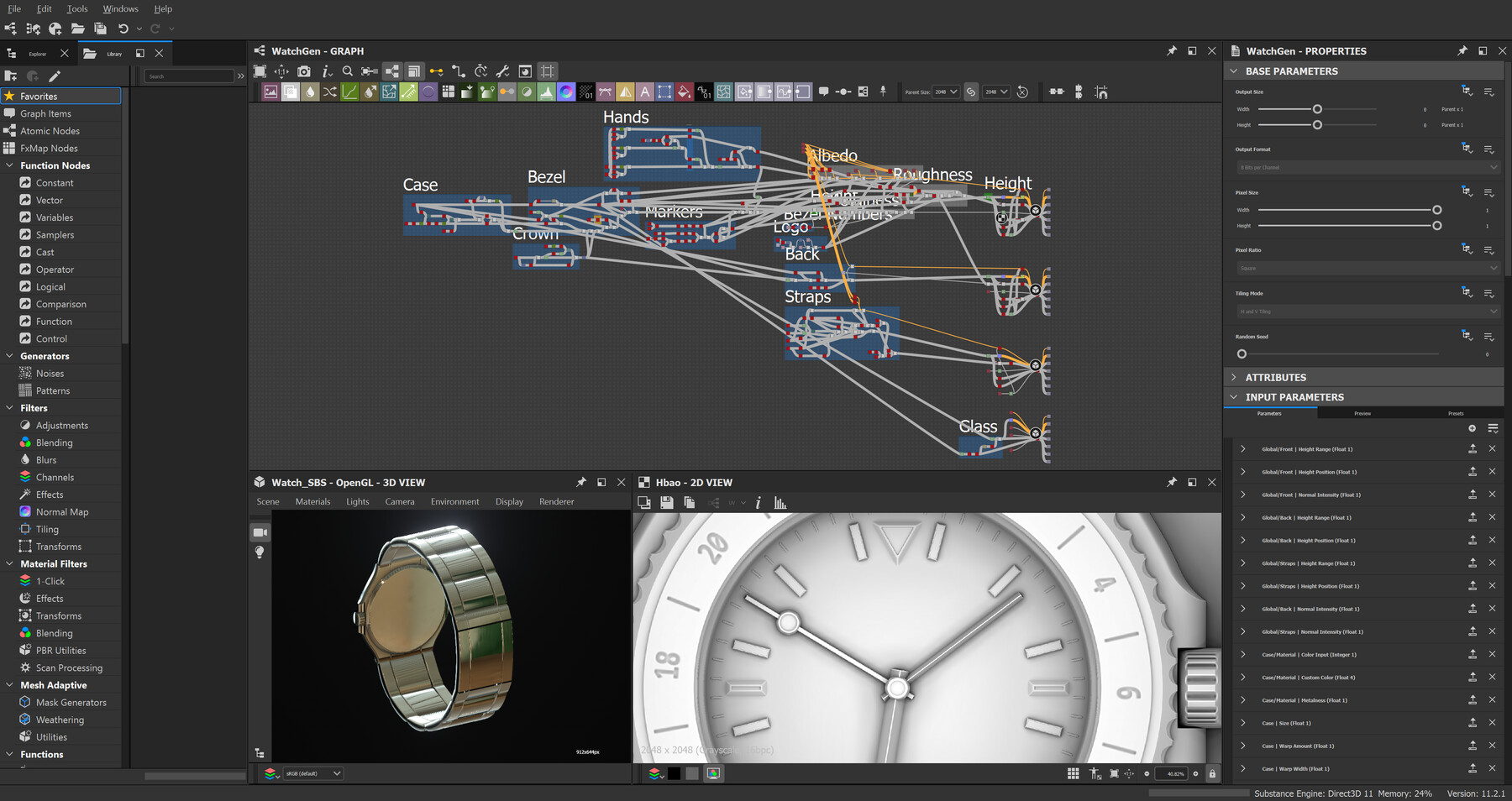Click the save bitmap icon in 2D view
1512x801 pixels.
pyautogui.click(x=667, y=503)
